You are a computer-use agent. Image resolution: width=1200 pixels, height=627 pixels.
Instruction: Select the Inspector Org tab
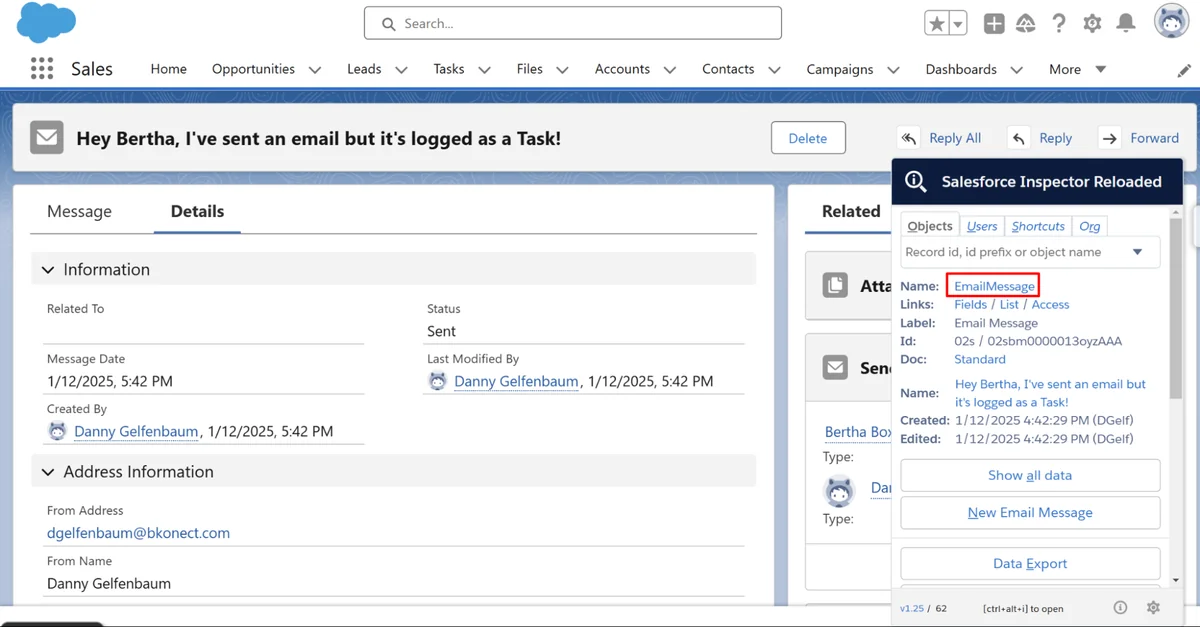click(x=1089, y=226)
